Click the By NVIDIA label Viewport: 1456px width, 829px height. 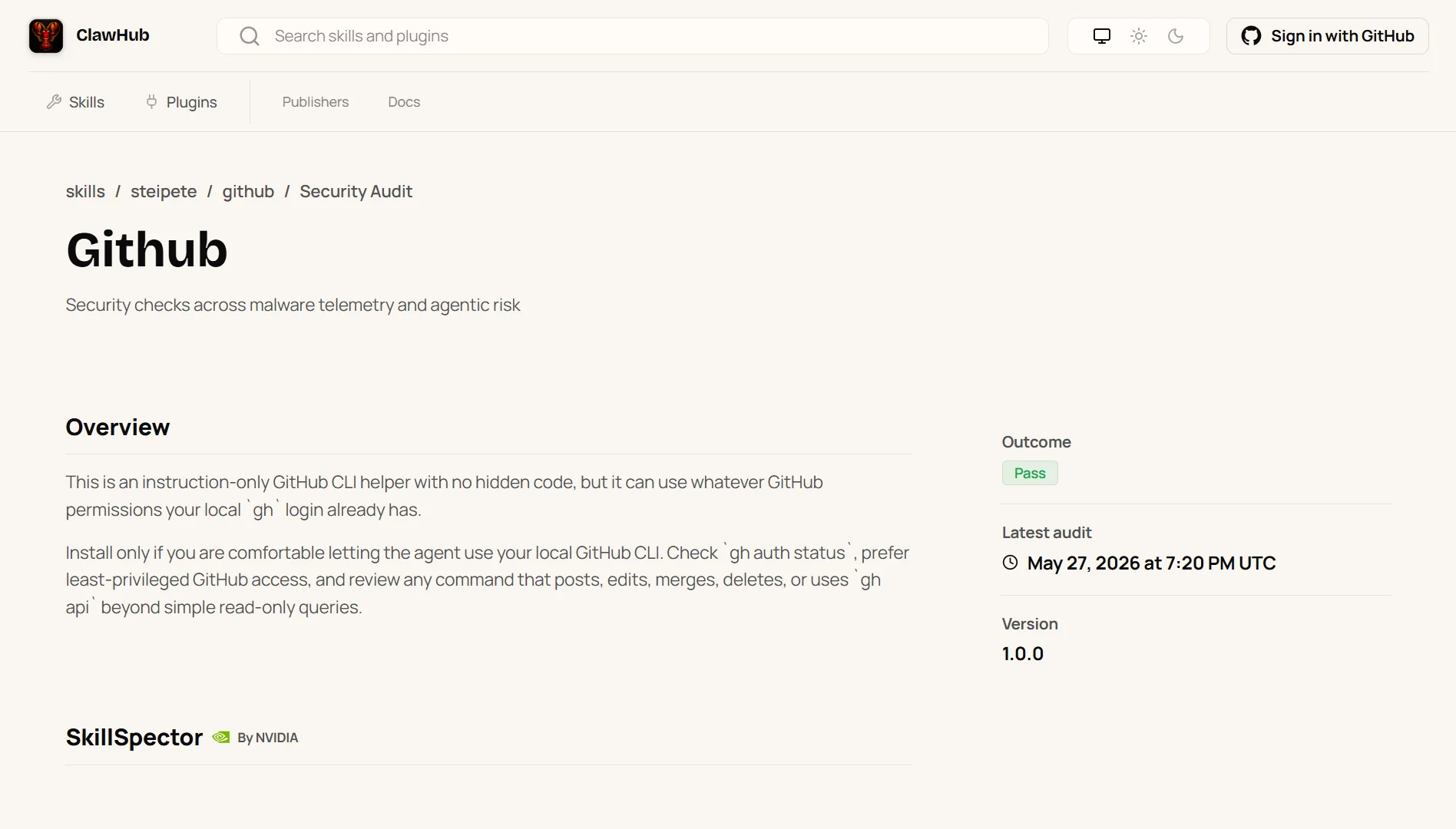click(x=267, y=738)
